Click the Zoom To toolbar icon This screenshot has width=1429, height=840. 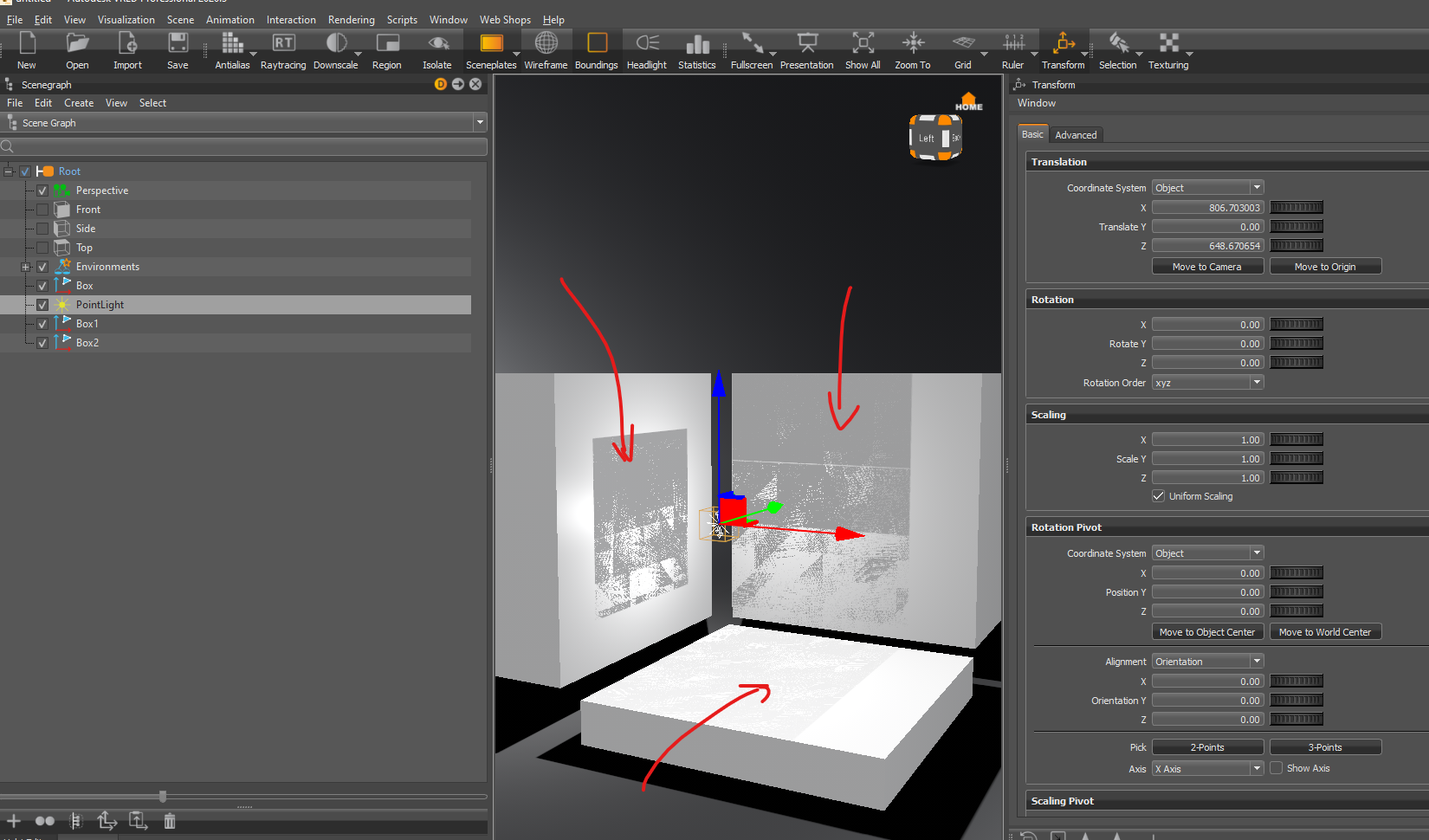(913, 42)
